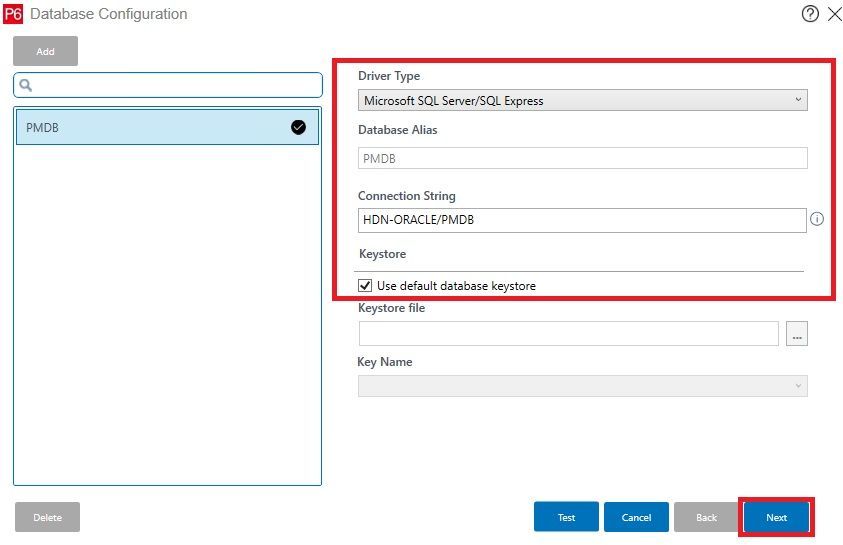
Task: Click the Driver Type label
Action: (x=389, y=76)
